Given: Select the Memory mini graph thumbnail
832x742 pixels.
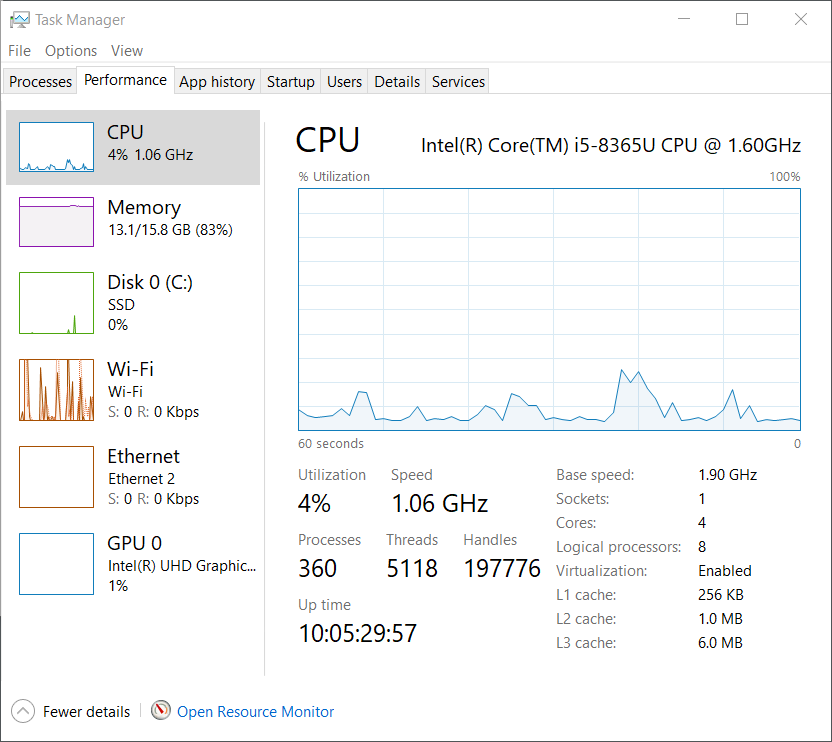Looking at the screenshot, I should click(56, 222).
